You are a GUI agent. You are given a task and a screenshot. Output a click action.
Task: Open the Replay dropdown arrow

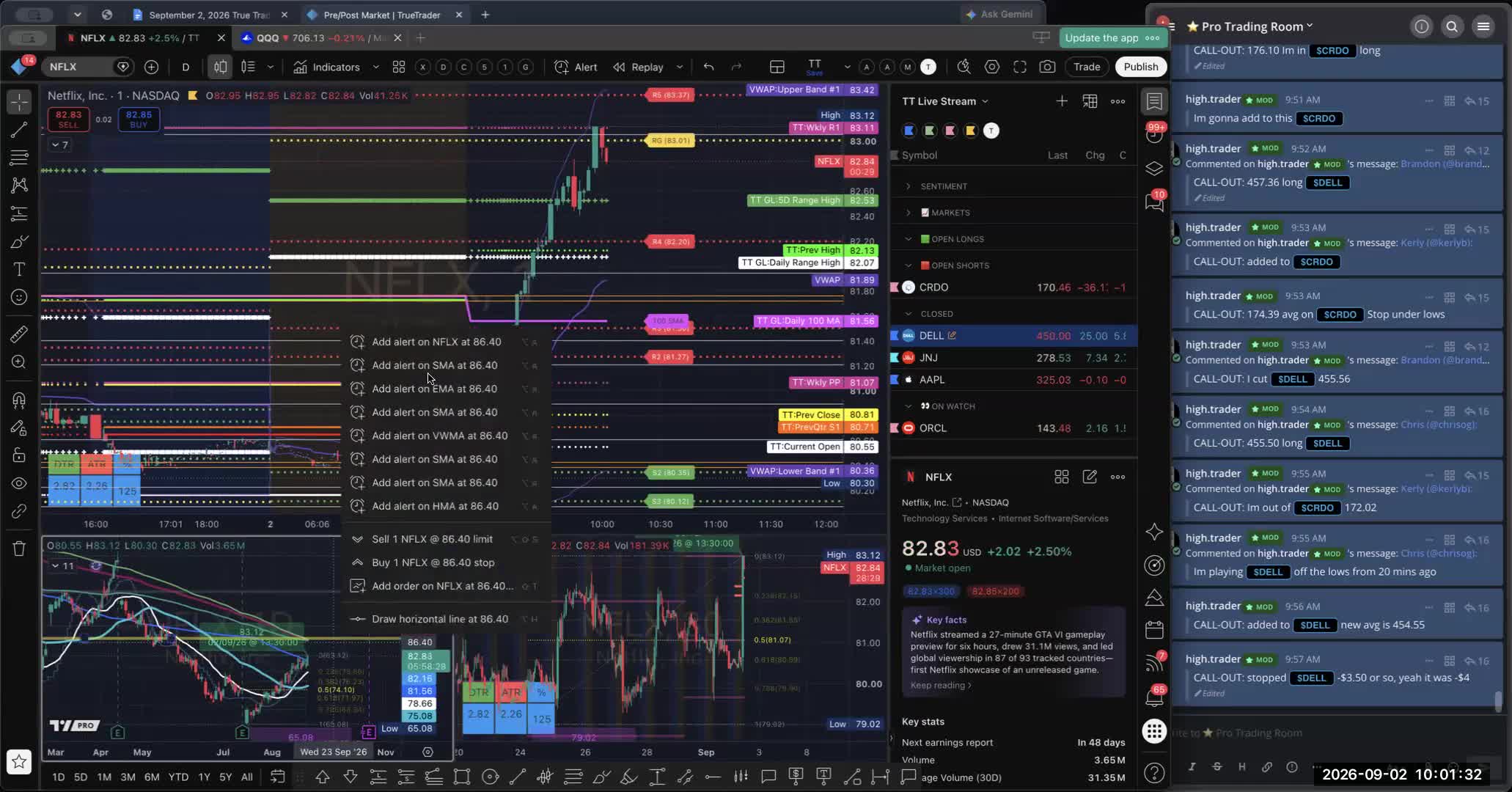coord(680,67)
